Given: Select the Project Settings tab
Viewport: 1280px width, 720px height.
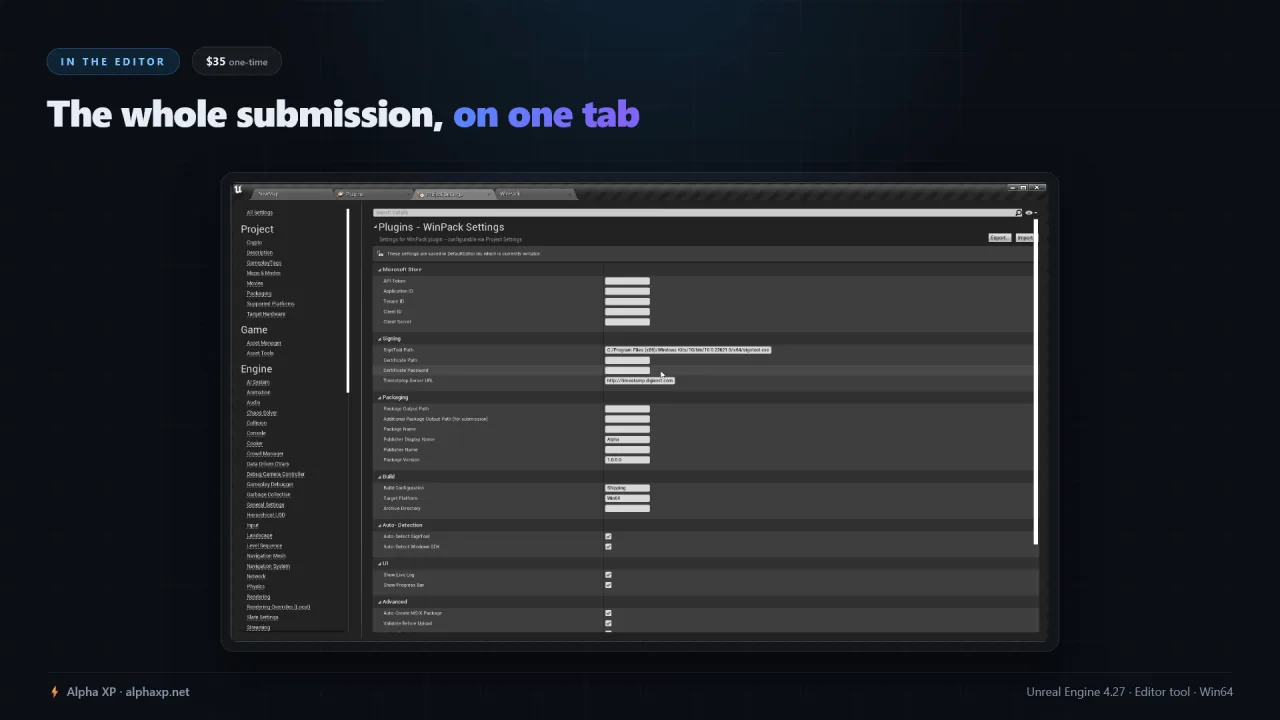Looking at the screenshot, I should click(453, 194).
